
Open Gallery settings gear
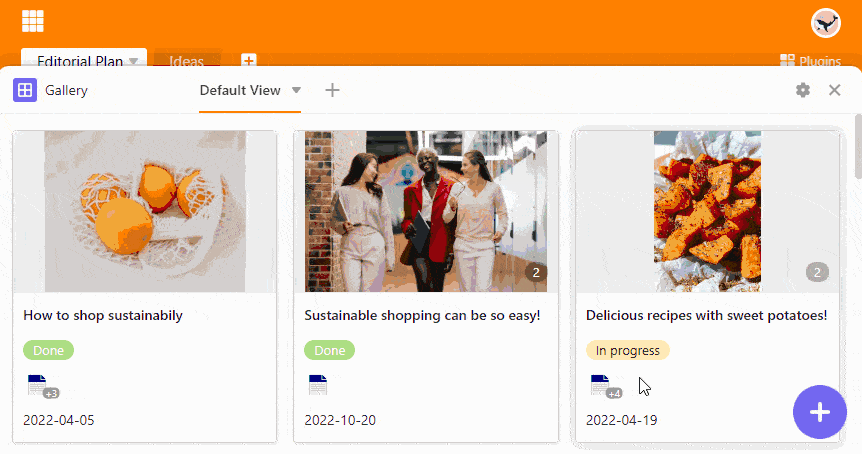pos(803,90)
